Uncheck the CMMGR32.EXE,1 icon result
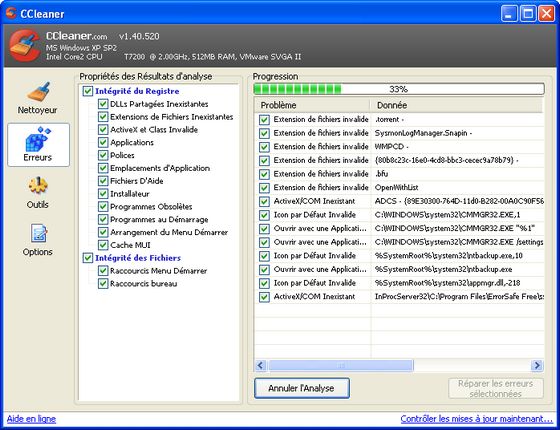The height and width of the screenshot is (430, 560). click(264, 215)
